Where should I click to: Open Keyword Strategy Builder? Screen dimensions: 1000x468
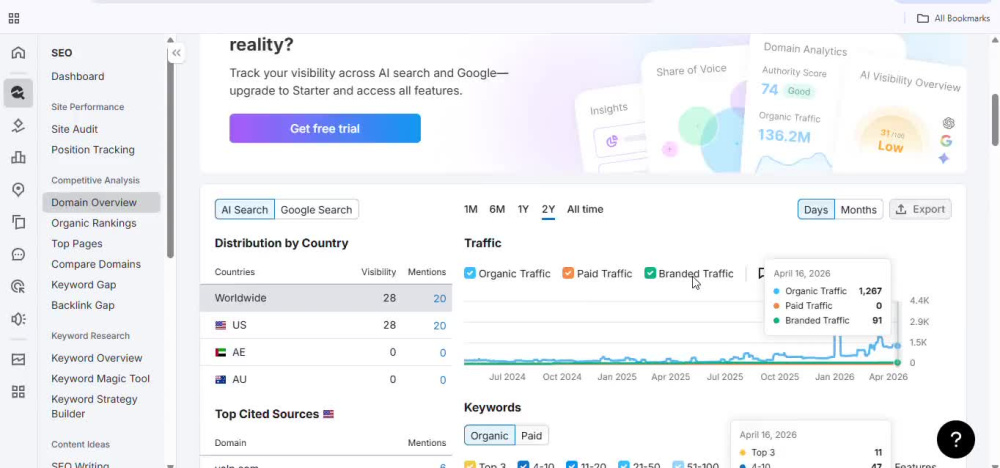pyautogui.click(x=94, y=407)
